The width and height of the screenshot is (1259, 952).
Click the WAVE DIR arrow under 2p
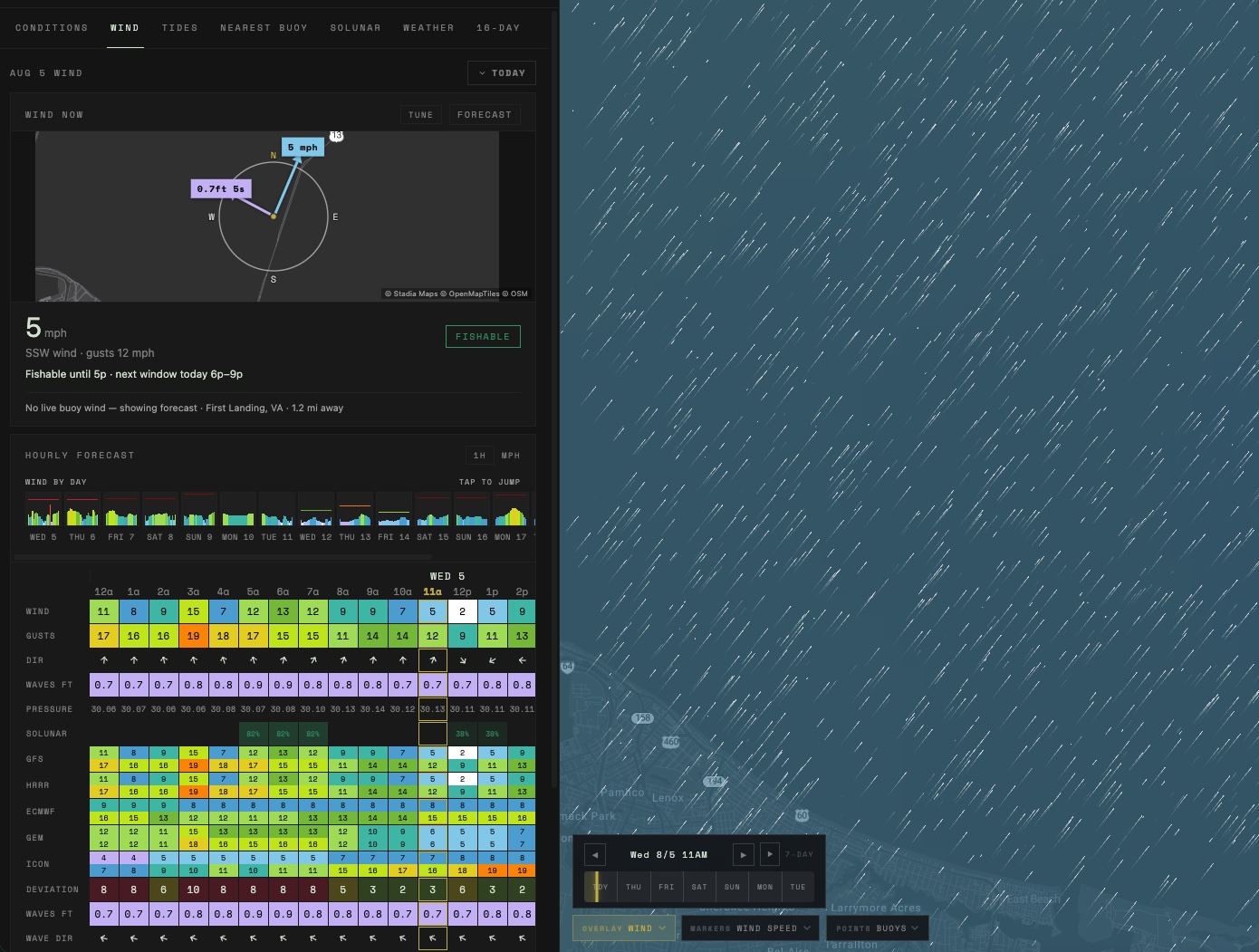click(523, 938)
